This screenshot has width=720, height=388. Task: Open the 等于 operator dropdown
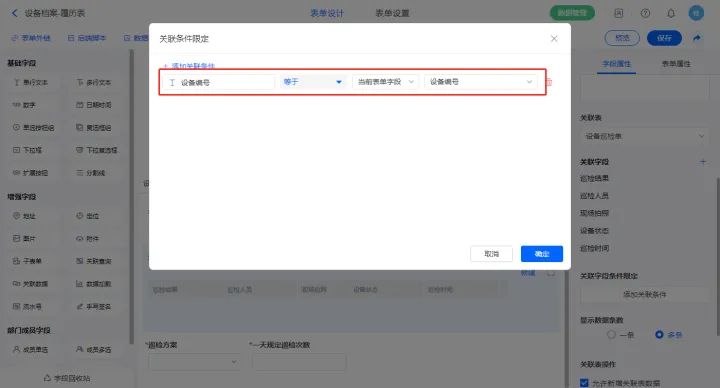coord(313,82)
